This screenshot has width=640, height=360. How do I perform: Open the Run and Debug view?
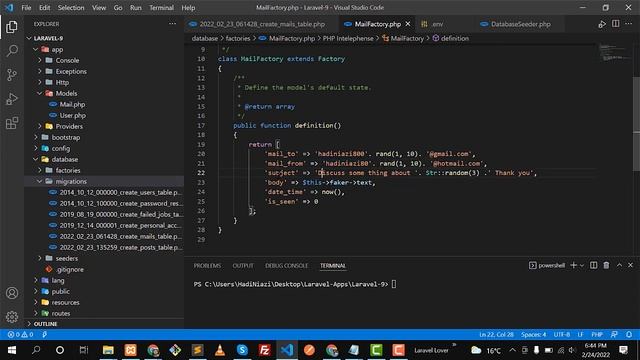pyautogui.click(x=12, y=99)
